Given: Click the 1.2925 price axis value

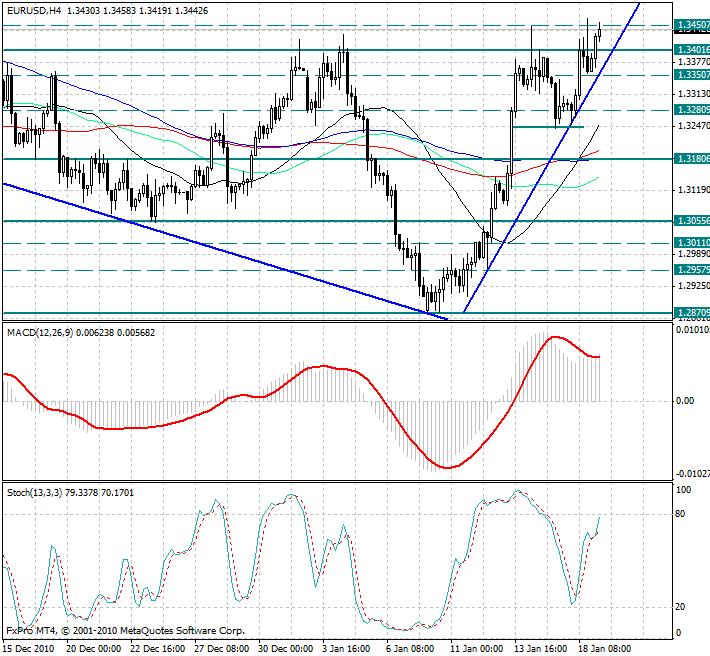Looking at the screenshot, I should pyautogui.click(x=693, y=286).
